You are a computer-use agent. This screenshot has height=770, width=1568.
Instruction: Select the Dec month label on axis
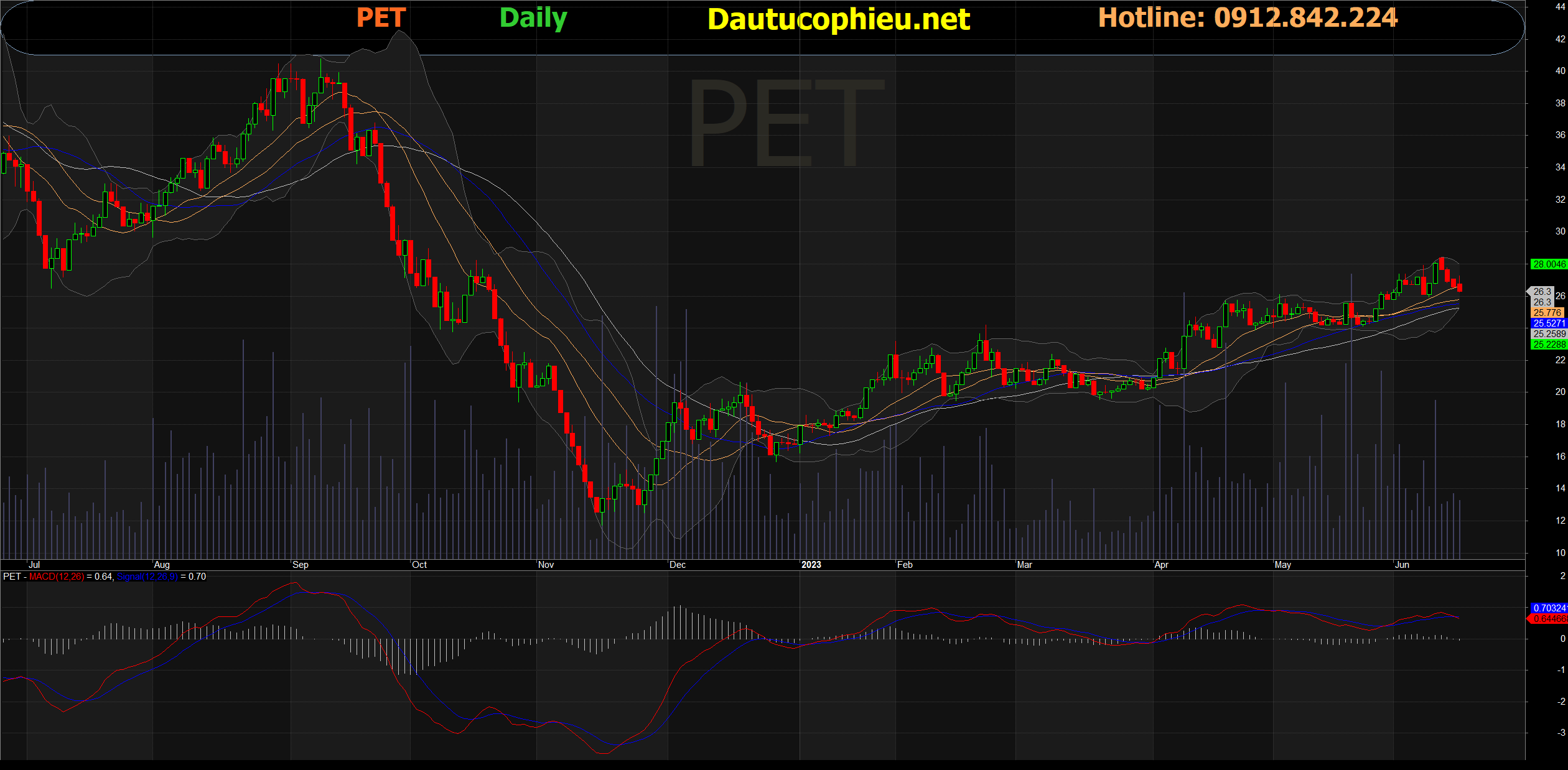tap(678, 565)
